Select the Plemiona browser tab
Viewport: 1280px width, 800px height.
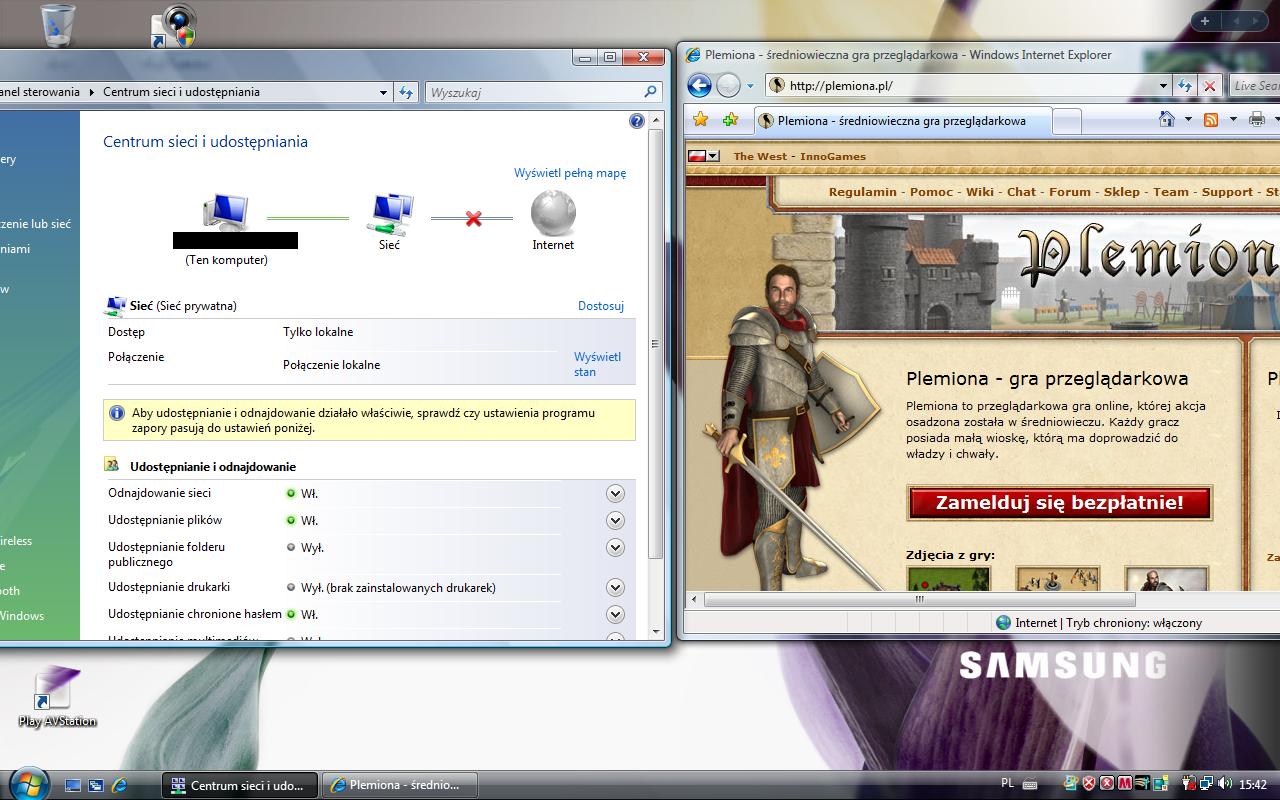903,121
